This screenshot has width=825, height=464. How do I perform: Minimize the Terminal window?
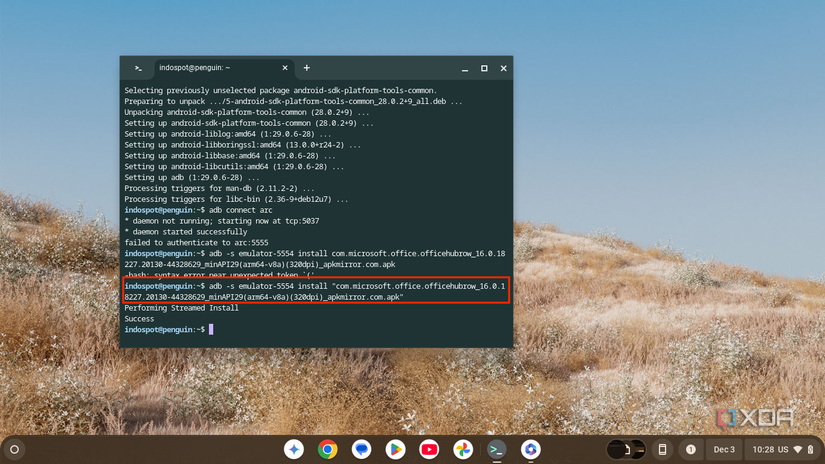[465, 68]
